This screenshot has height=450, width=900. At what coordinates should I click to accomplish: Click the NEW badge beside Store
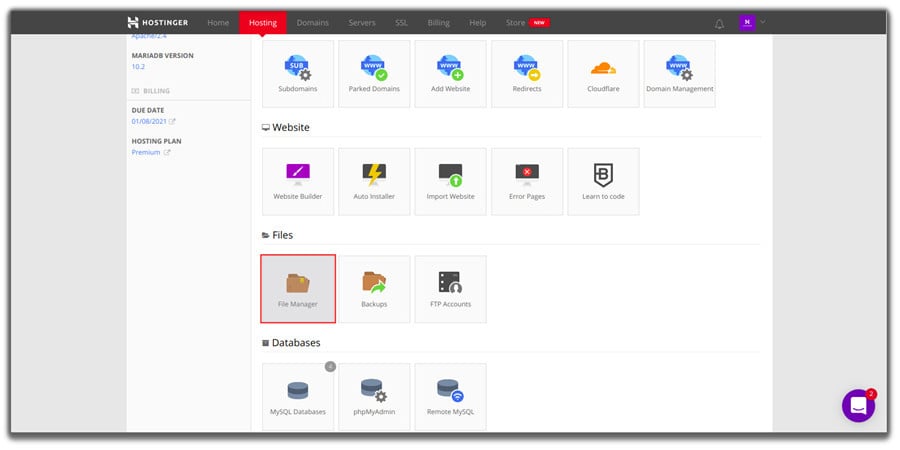540,23
